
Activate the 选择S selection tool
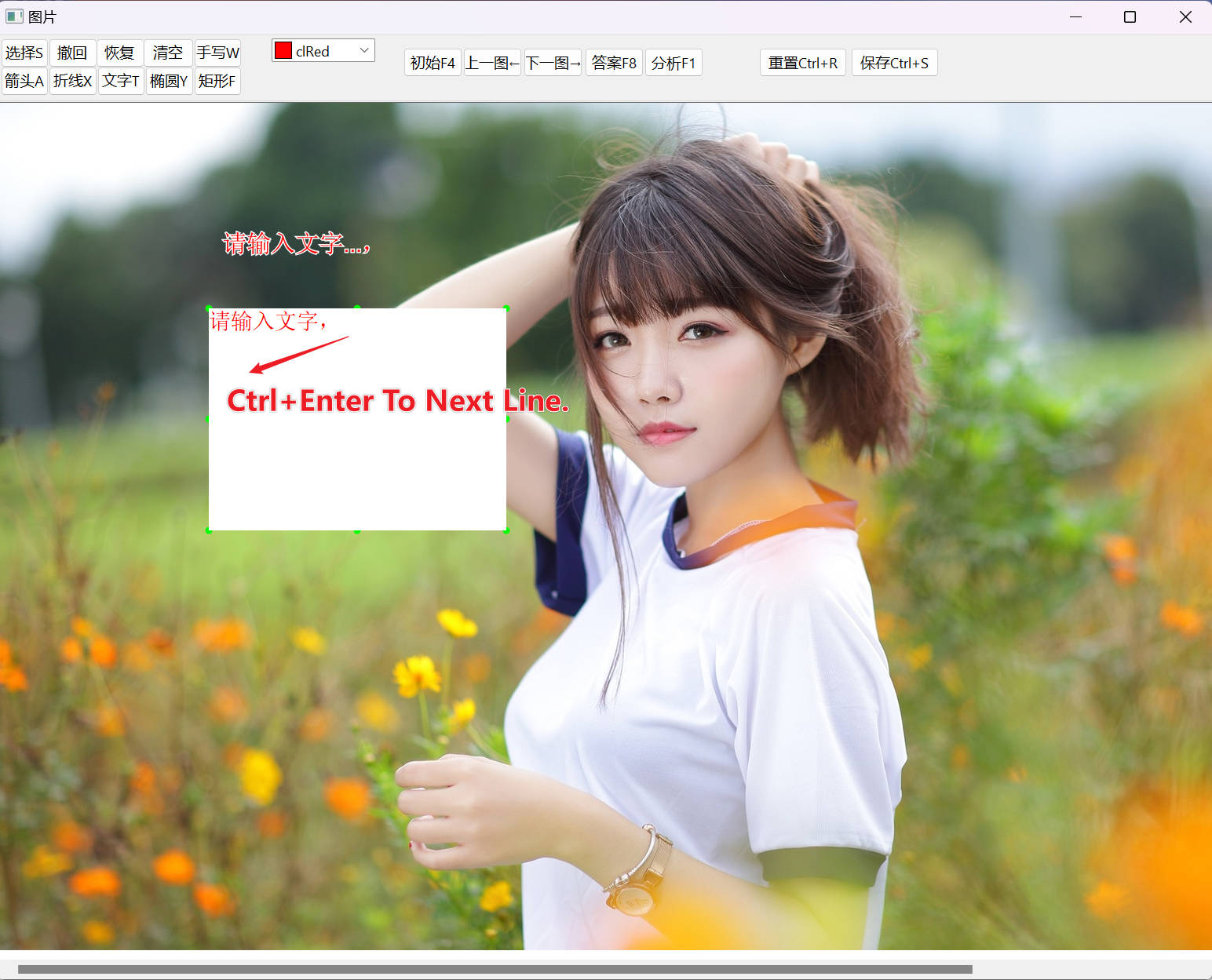[24, 53]
